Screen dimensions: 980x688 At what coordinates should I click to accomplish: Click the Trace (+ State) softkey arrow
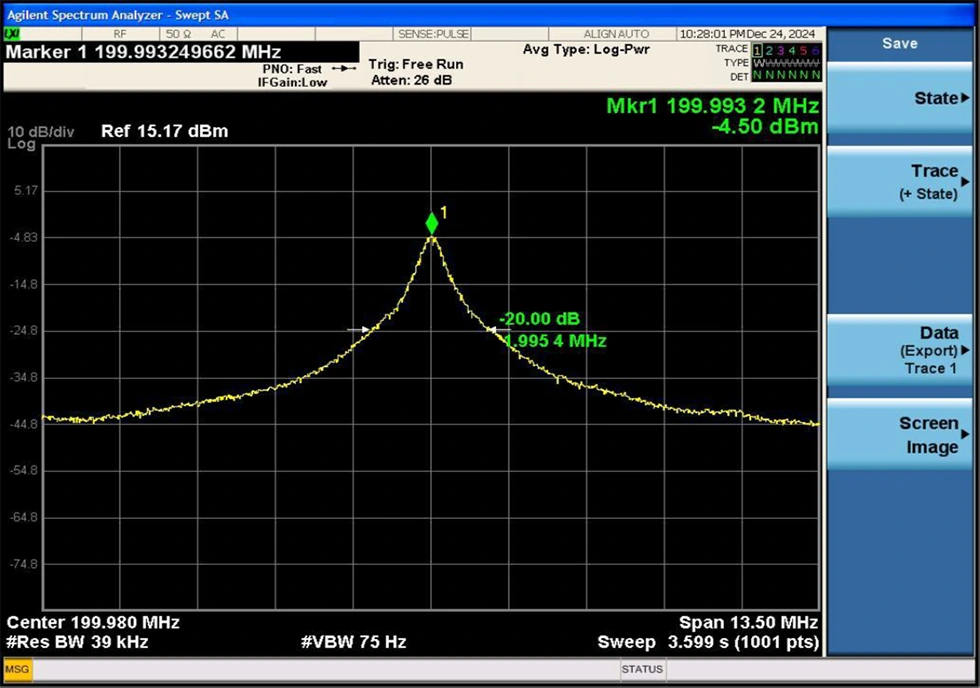click(966, 182)
